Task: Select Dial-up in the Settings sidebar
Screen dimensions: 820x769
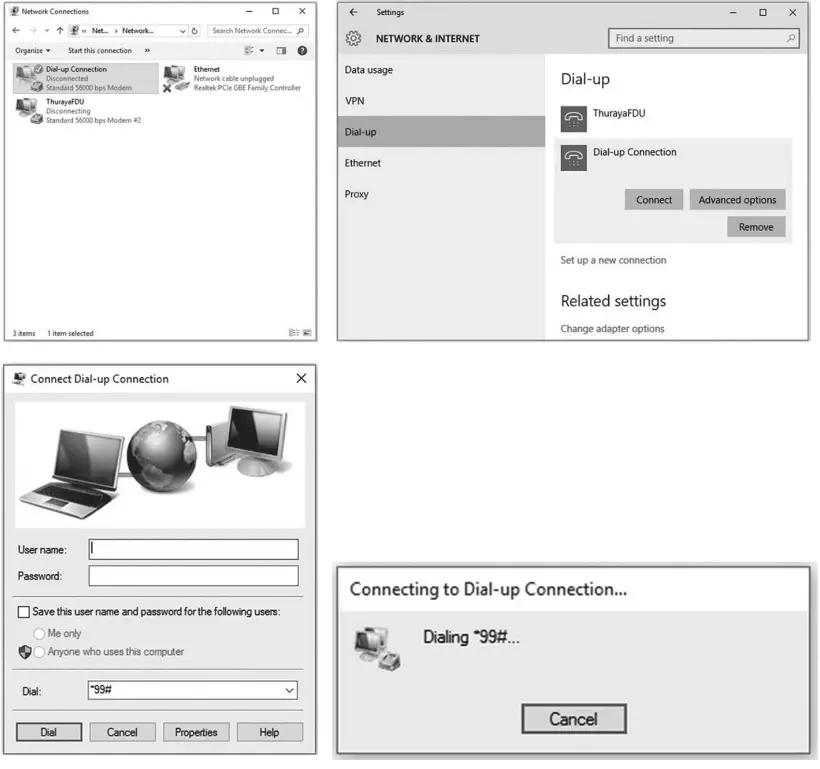Action: click(x=441, y=132)
